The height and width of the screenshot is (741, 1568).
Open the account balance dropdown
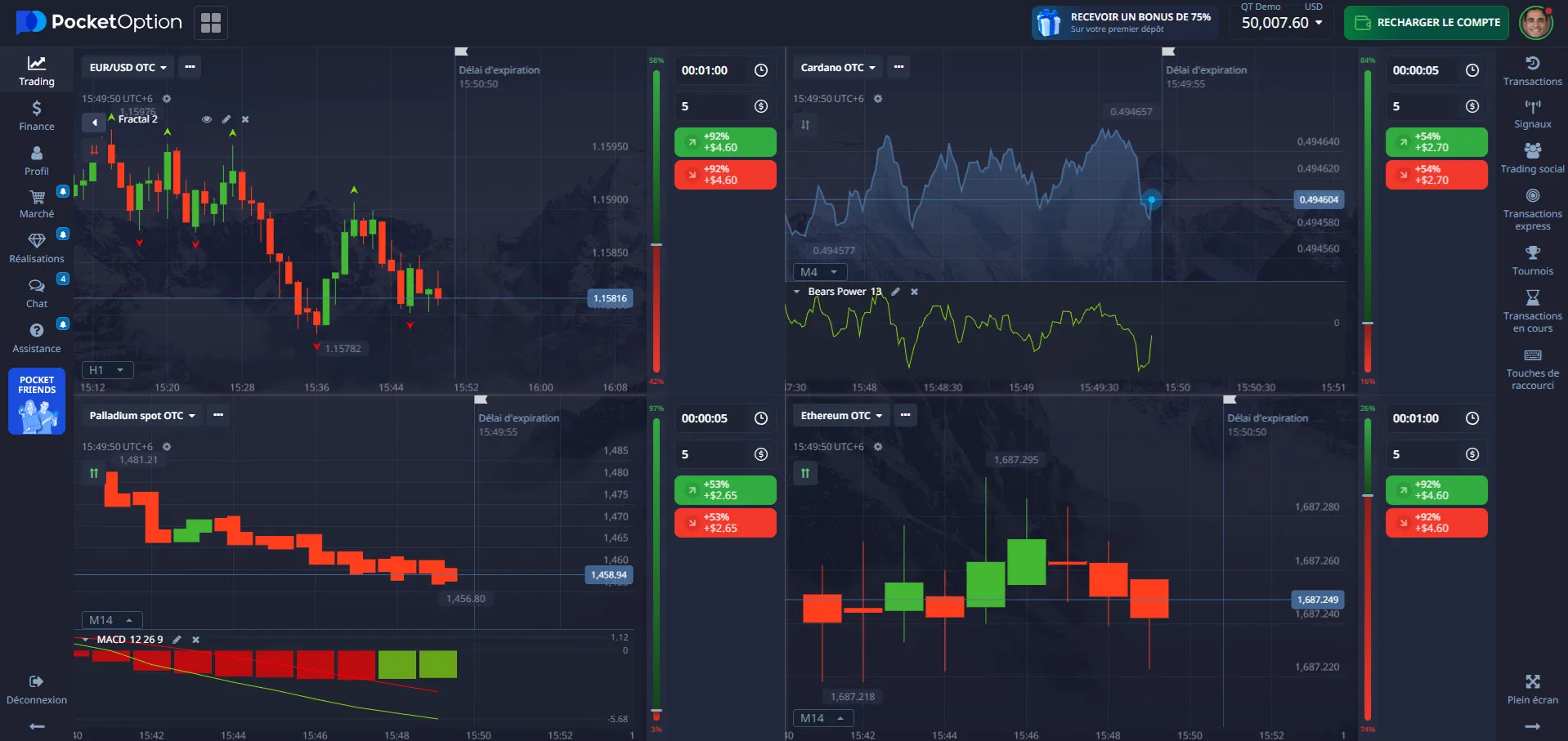(1282, 23)
